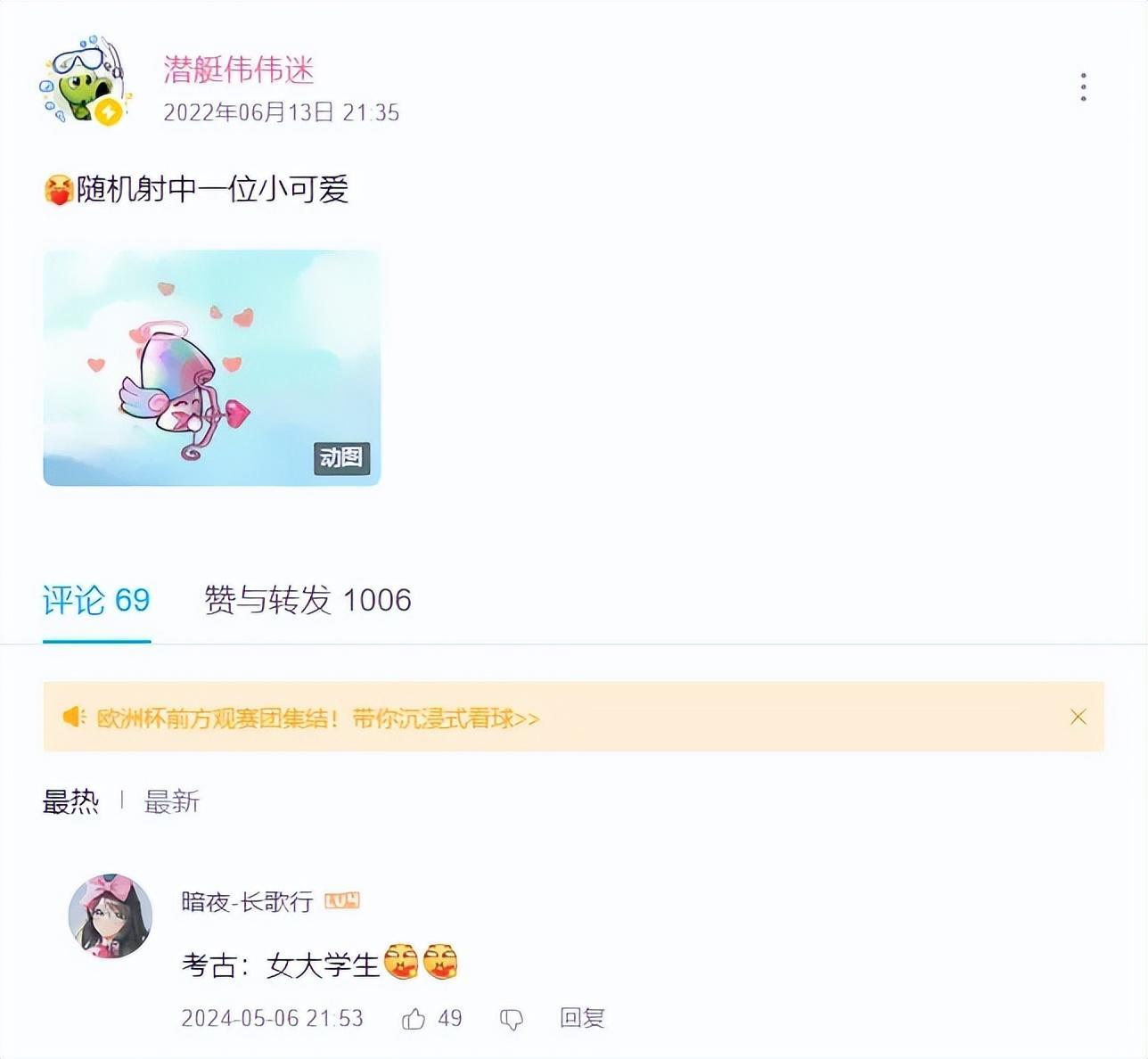Viewport: 1148px width, 1059px height.
Task: Open the 潜艇伟伟迷 username link
Action: tap(239, 70)
